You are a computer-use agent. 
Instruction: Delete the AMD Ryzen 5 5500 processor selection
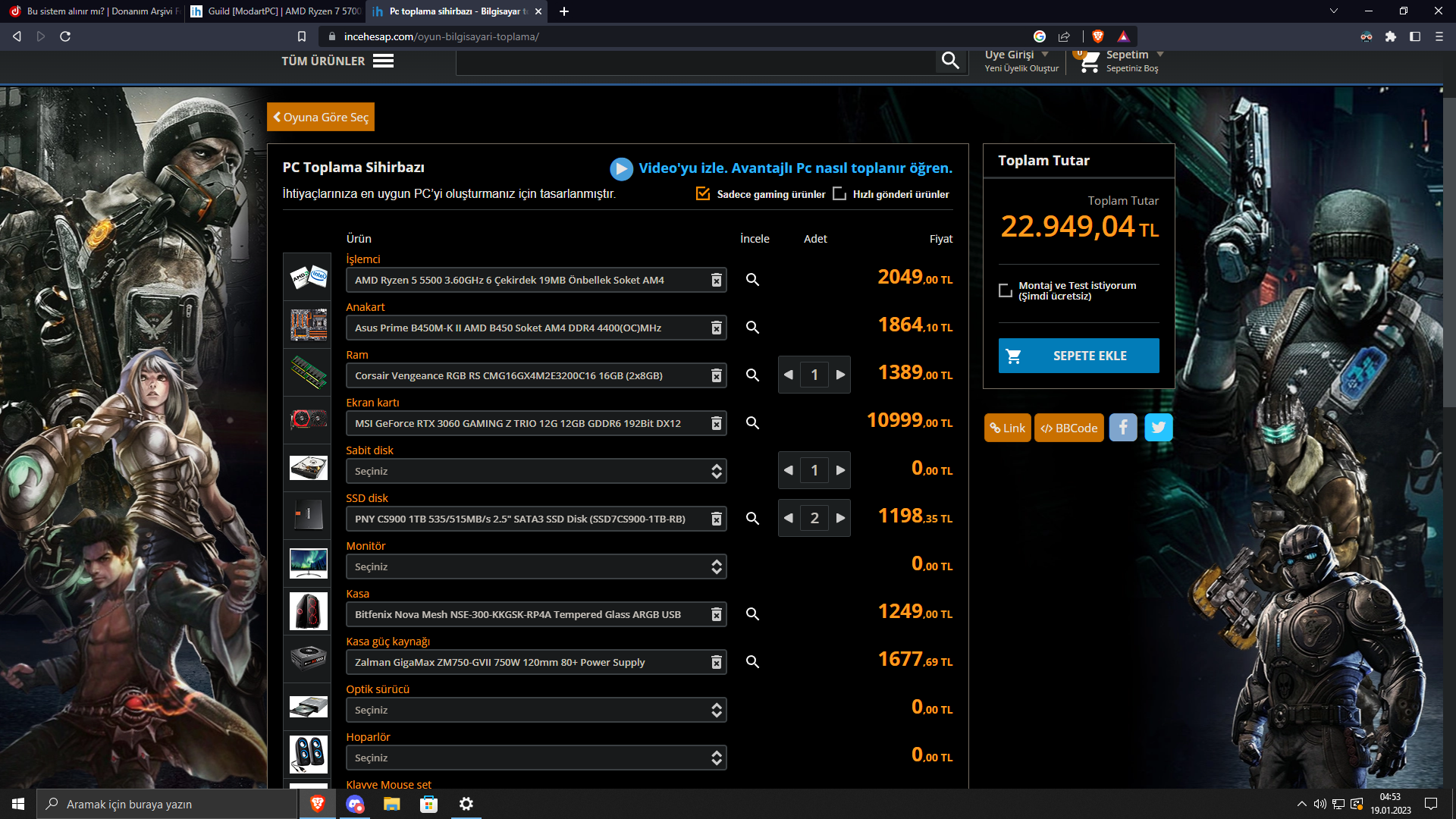[716, 280]
